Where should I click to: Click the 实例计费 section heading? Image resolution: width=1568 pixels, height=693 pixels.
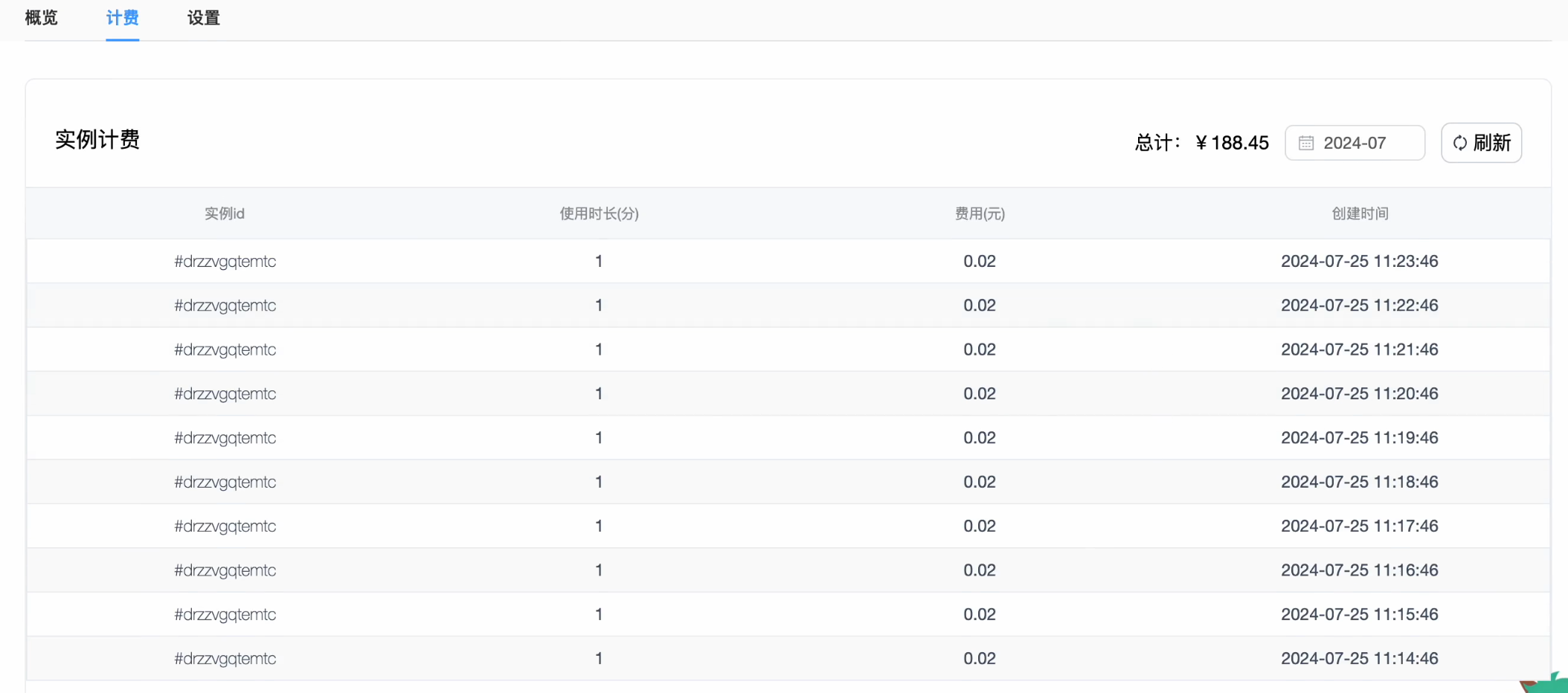click(x=97, y=140)
